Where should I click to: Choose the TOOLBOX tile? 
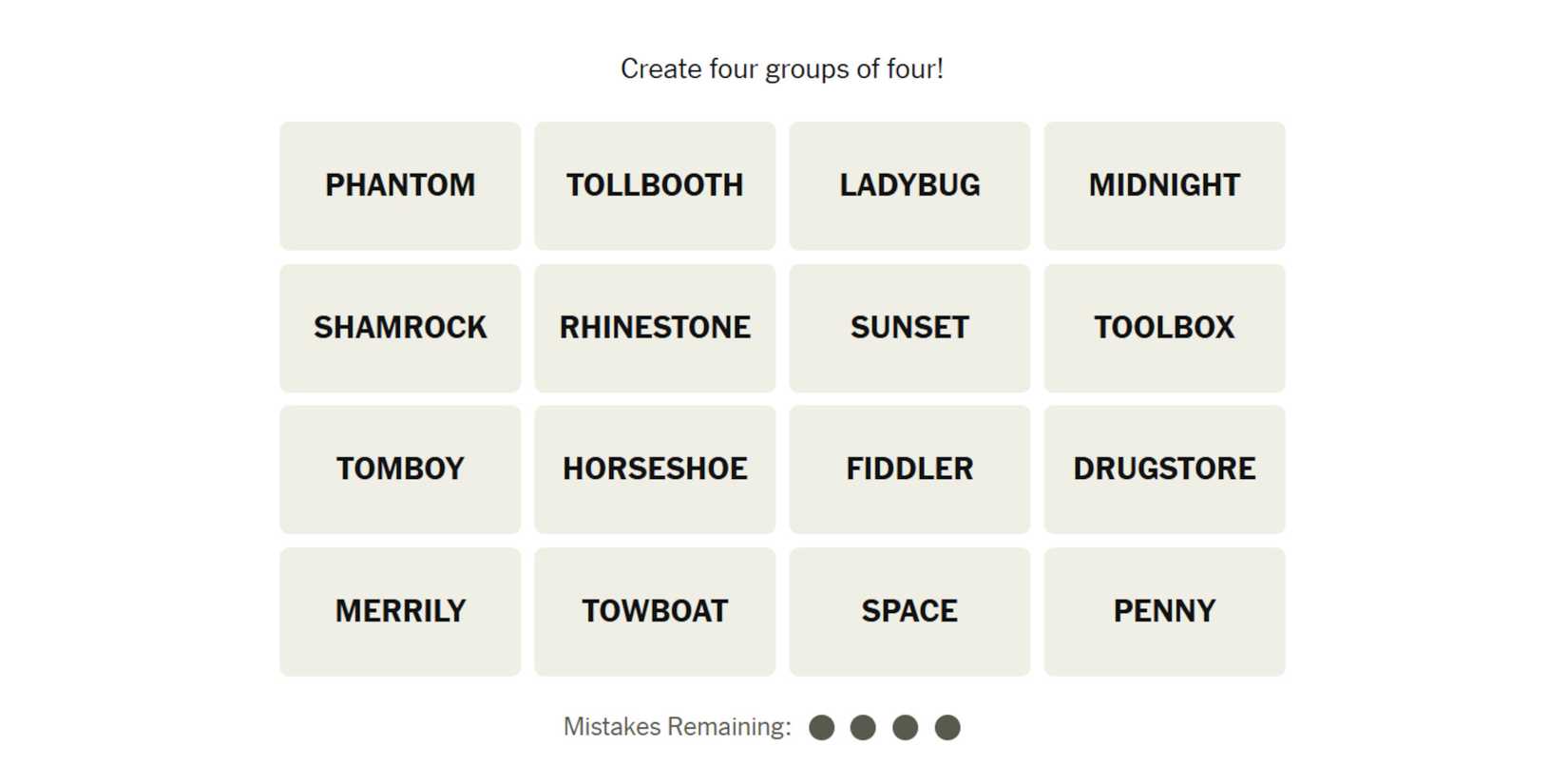1164,328
